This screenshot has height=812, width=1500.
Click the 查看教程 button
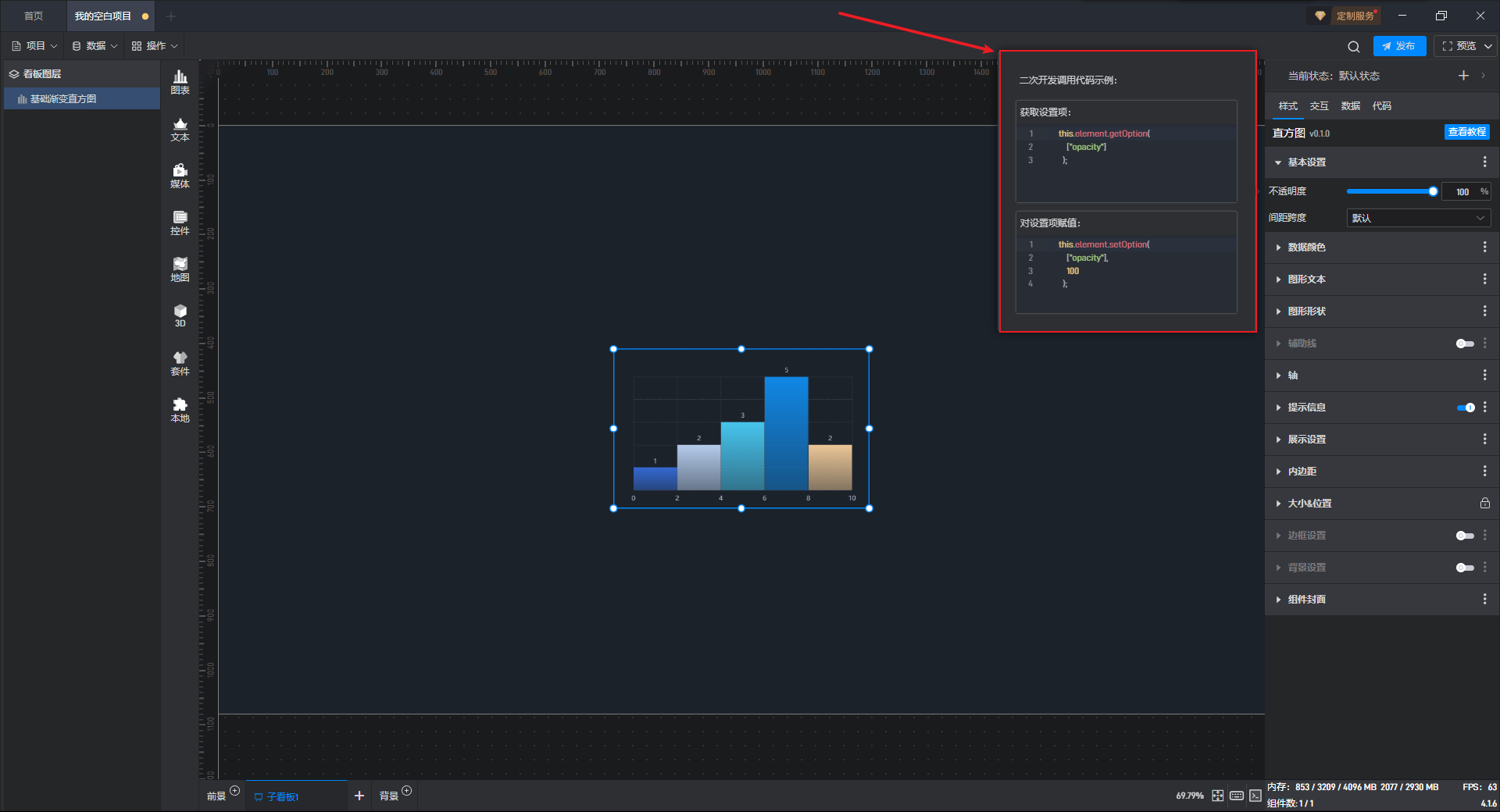pyautogui.click(x=1466, y=133)
